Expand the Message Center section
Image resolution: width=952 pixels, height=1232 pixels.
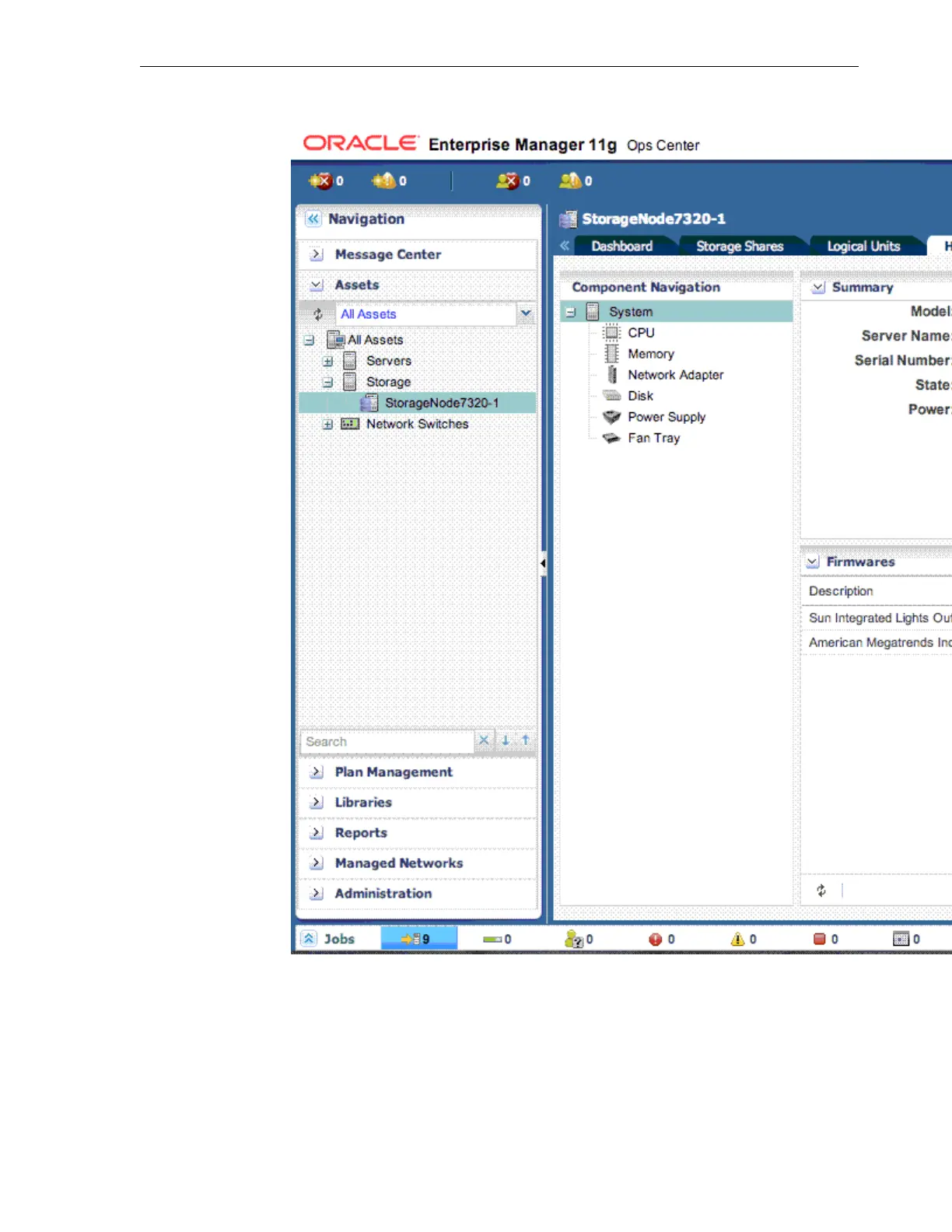point(317,255)
